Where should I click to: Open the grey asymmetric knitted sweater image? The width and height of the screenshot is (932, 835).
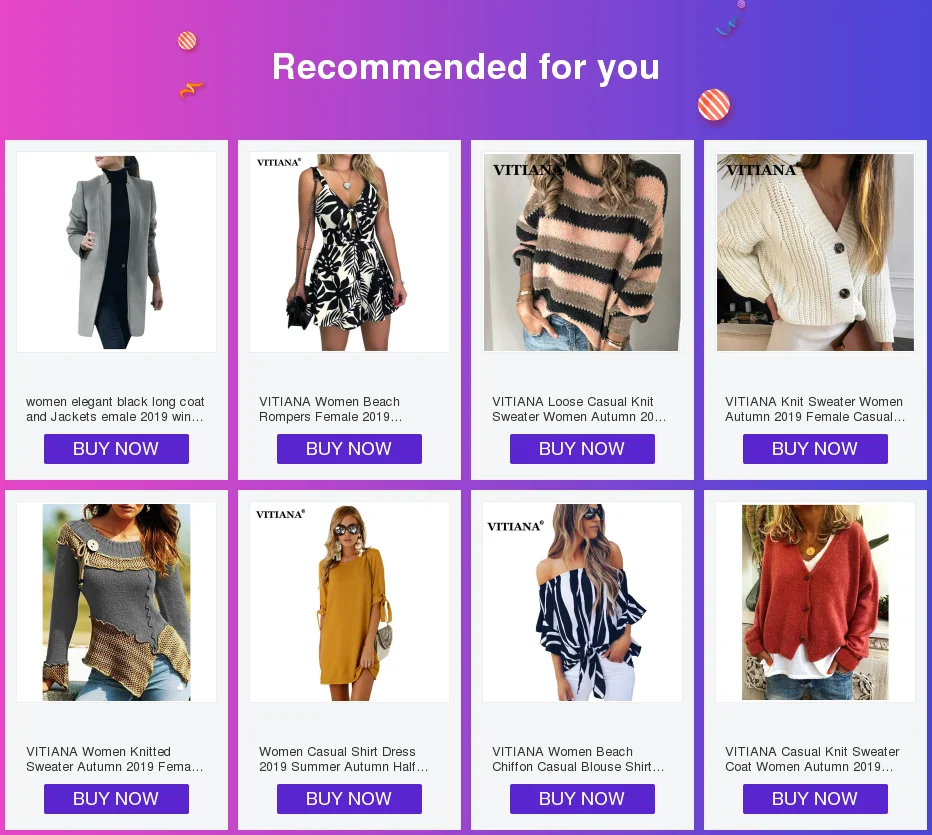coord(116,602)
